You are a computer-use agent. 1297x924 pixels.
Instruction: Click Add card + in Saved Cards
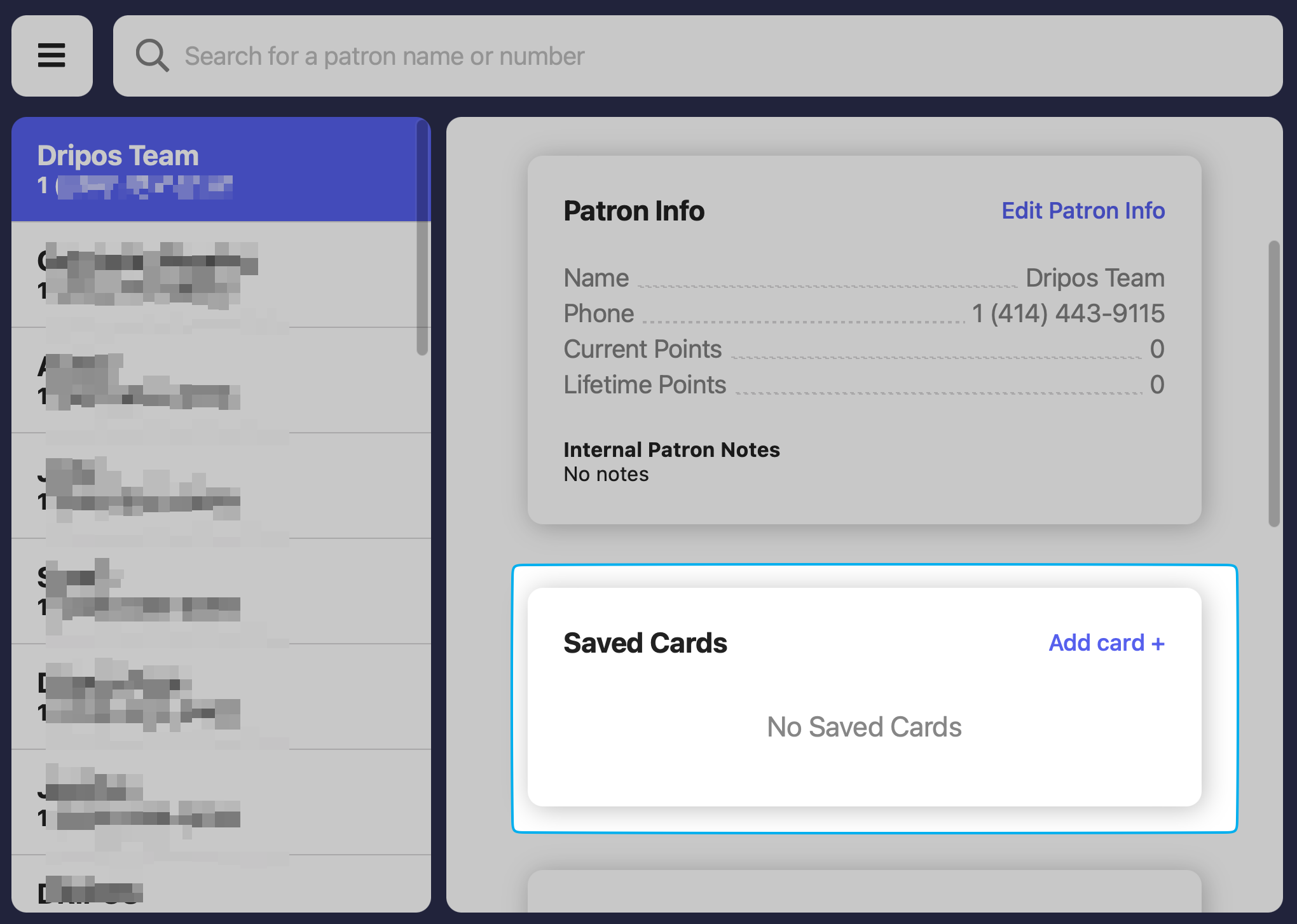click(1106, 643)
